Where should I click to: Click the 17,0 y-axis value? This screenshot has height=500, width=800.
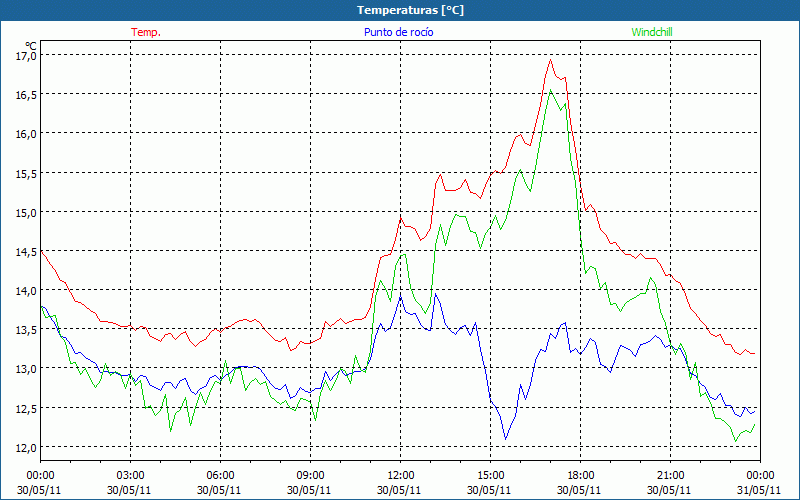tap(27, 55)
